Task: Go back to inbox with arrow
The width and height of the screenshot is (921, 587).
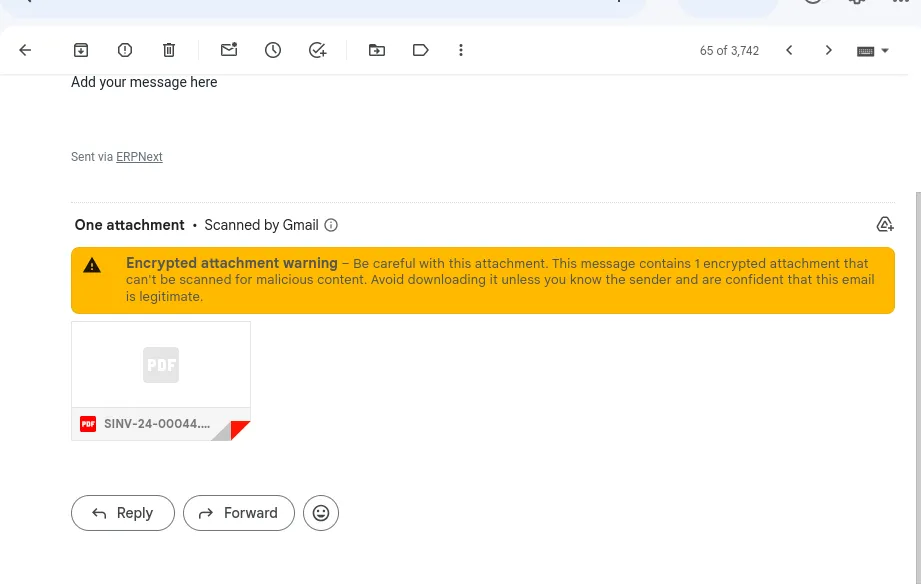Action: (x=25, y=51)
